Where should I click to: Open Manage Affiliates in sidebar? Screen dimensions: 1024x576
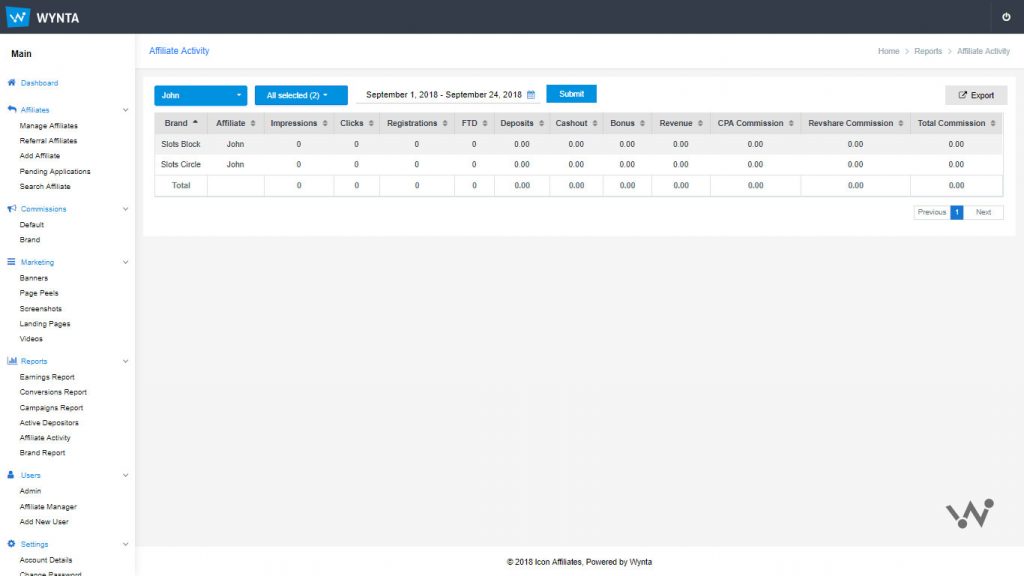(48, 125)
